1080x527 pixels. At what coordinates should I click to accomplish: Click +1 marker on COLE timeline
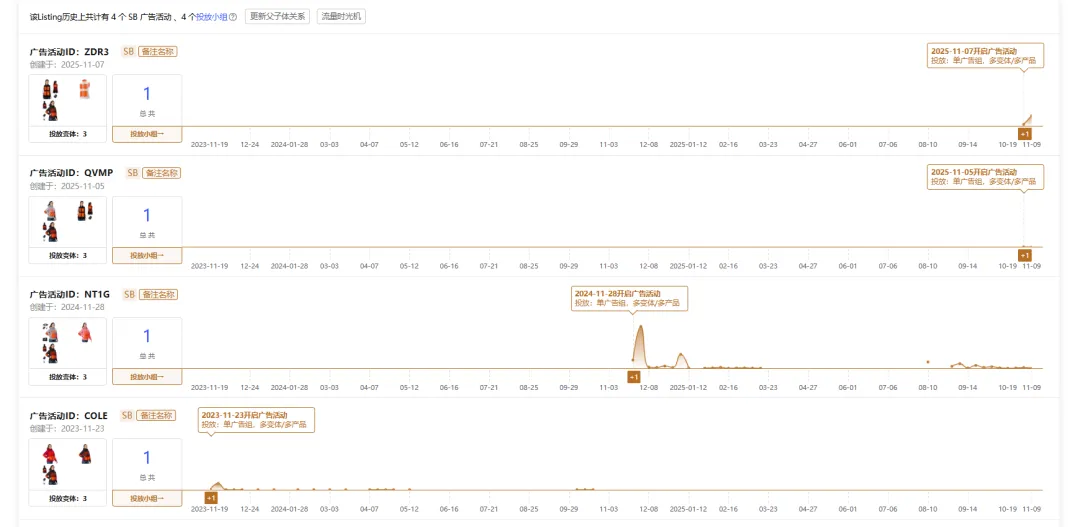click(x=211, y=498)
